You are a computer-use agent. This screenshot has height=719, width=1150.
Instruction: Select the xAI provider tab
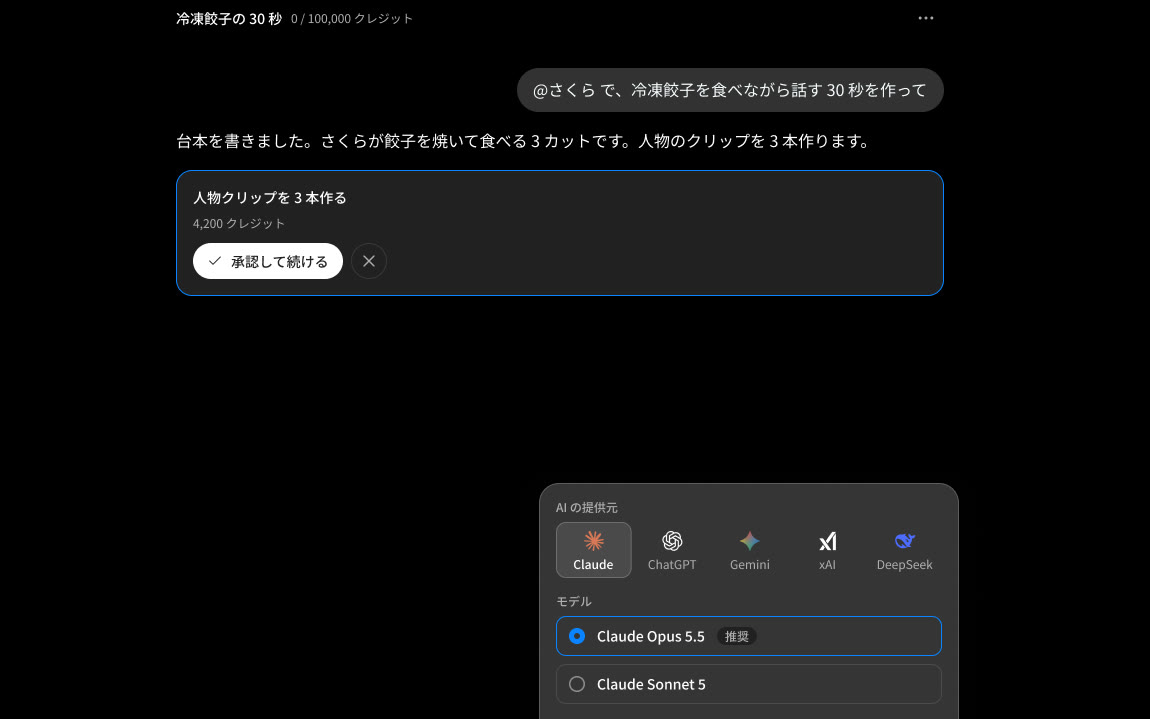[827, 550]
